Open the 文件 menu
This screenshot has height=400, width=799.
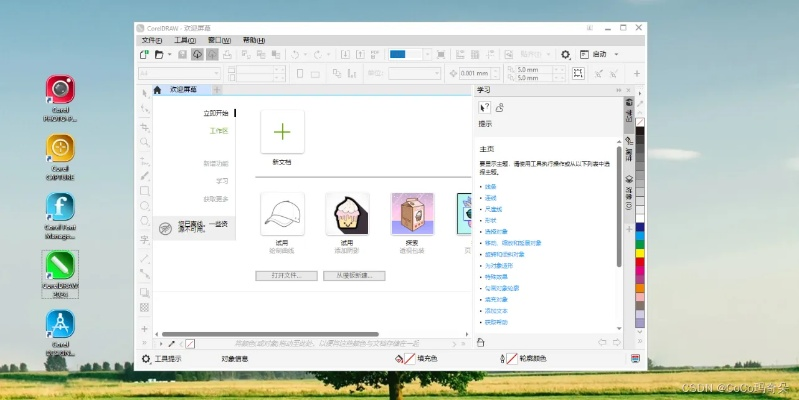152,40
